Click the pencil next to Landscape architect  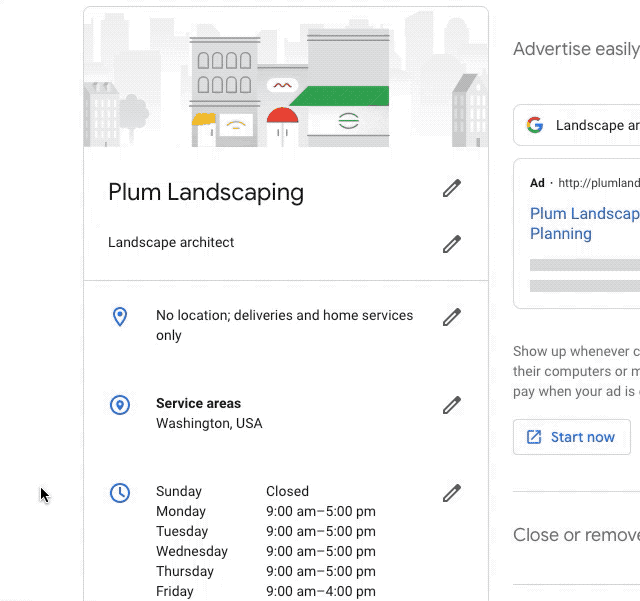452,244
